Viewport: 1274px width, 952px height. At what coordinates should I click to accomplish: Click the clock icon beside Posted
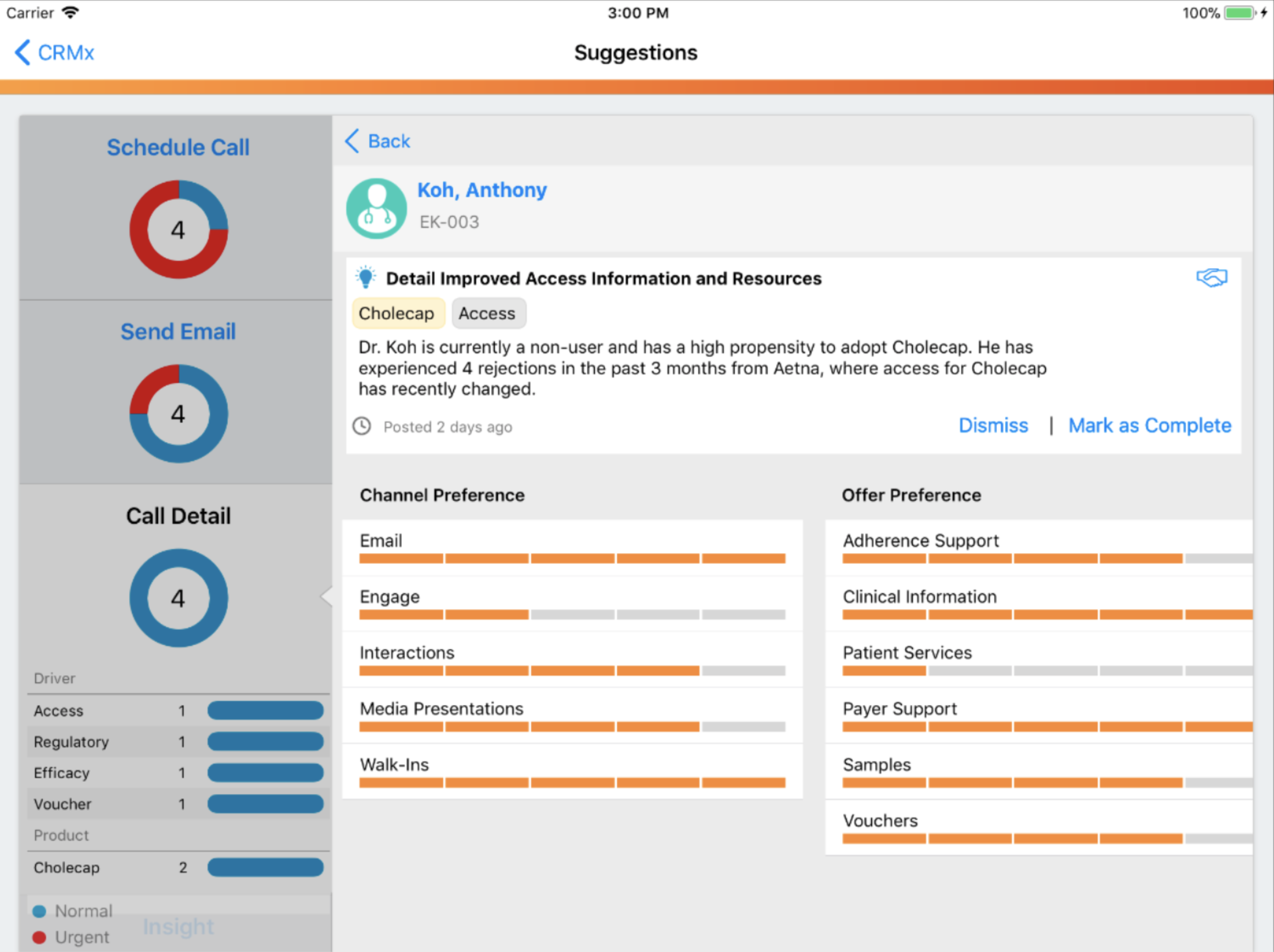coord(362,426)
